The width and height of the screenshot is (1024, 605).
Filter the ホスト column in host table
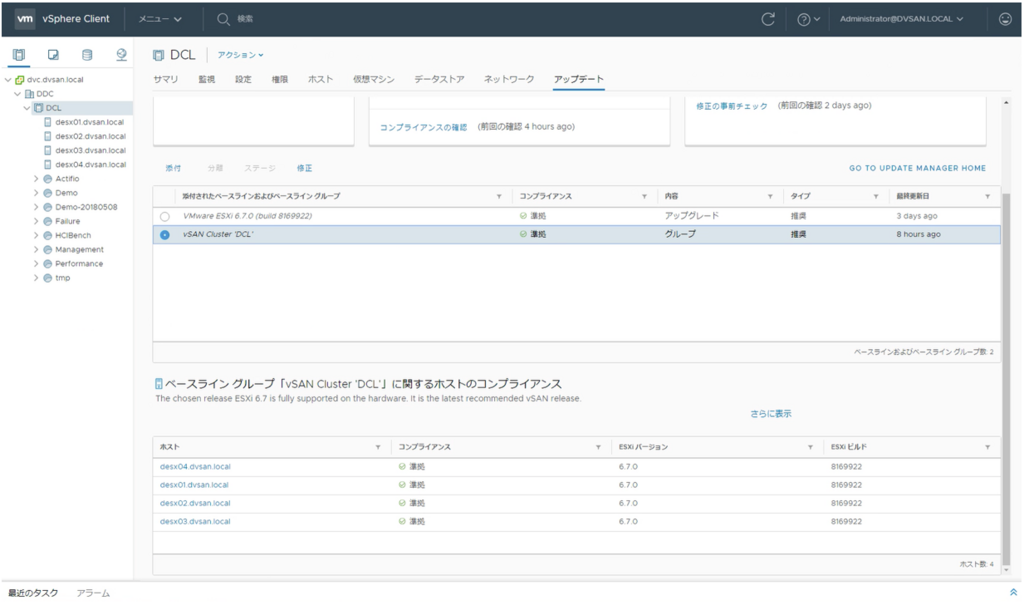(377, 447)
